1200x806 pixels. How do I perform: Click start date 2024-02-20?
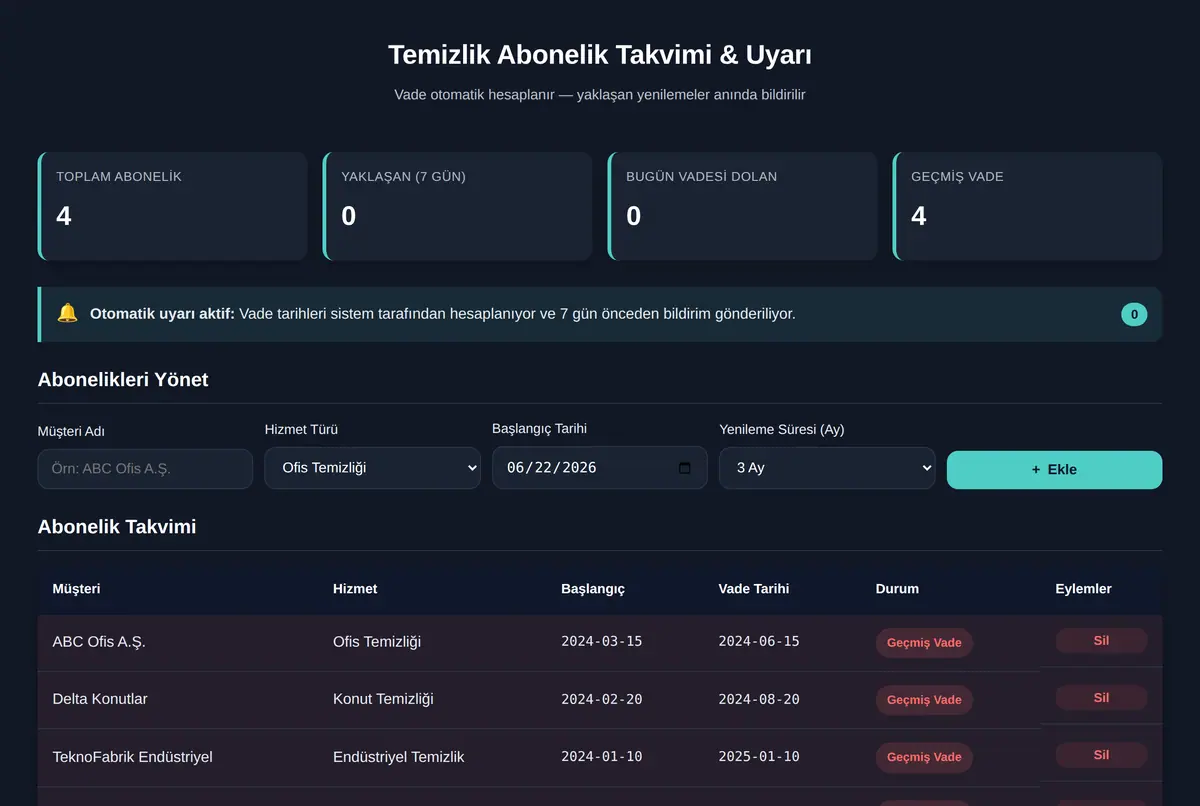coord(601,699)
